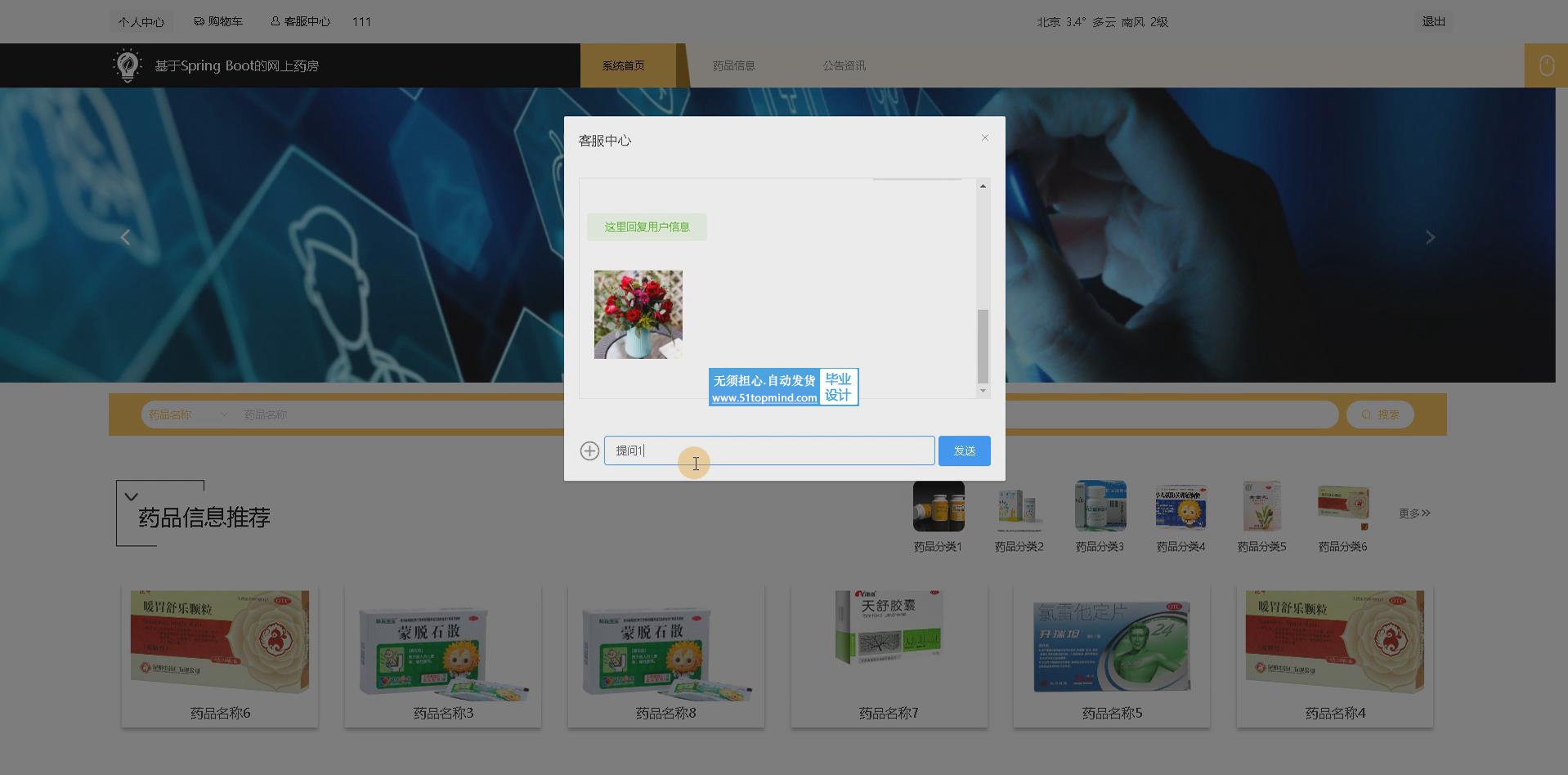This screenshot has width=1568, height=775.
Task: Click the 退出 logout link
Action: click(1434, 21)
